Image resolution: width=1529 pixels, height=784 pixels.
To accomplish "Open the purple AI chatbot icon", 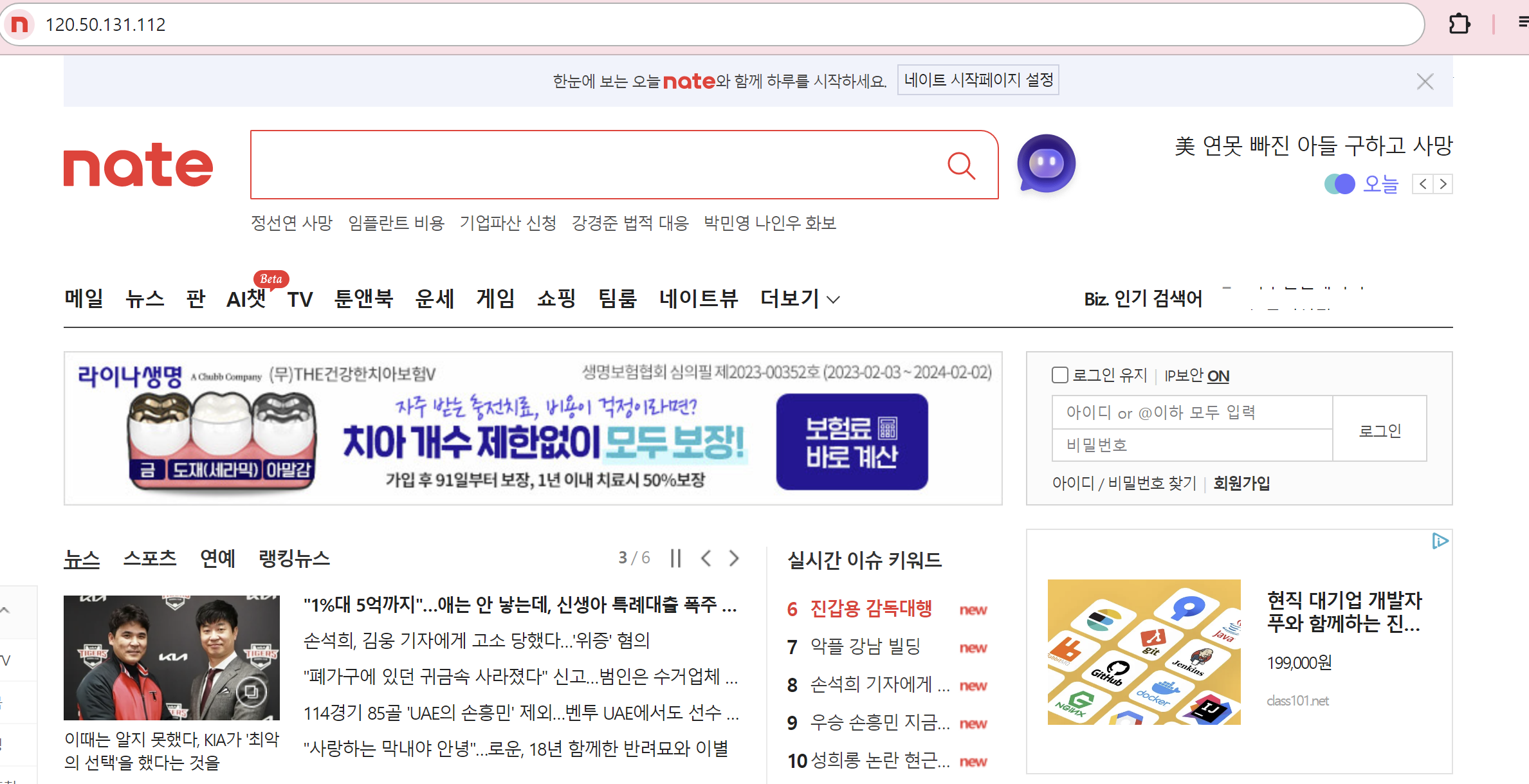I will [x=1046, y=163].
